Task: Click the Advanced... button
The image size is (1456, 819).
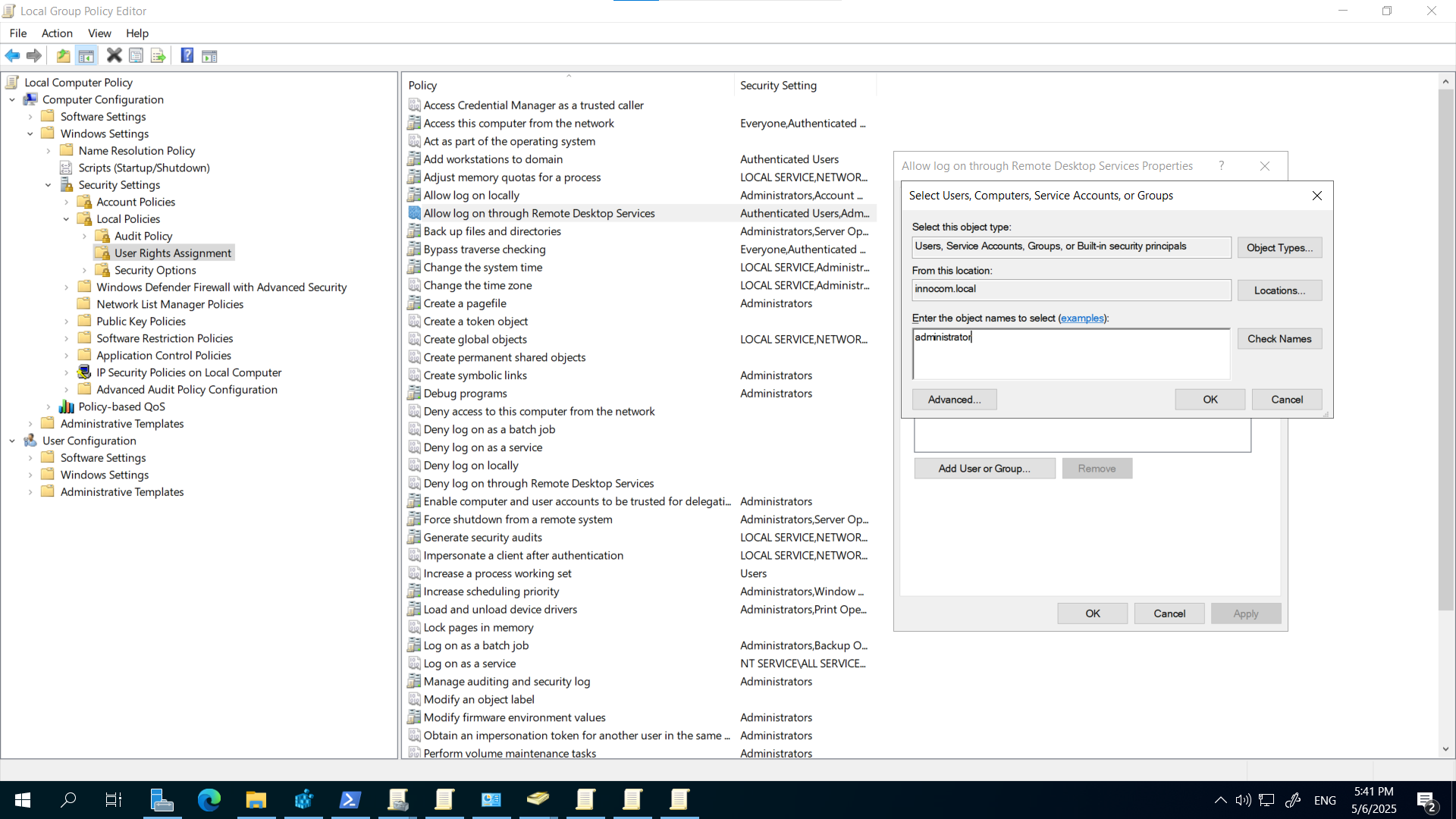Action: coord(954,400)
